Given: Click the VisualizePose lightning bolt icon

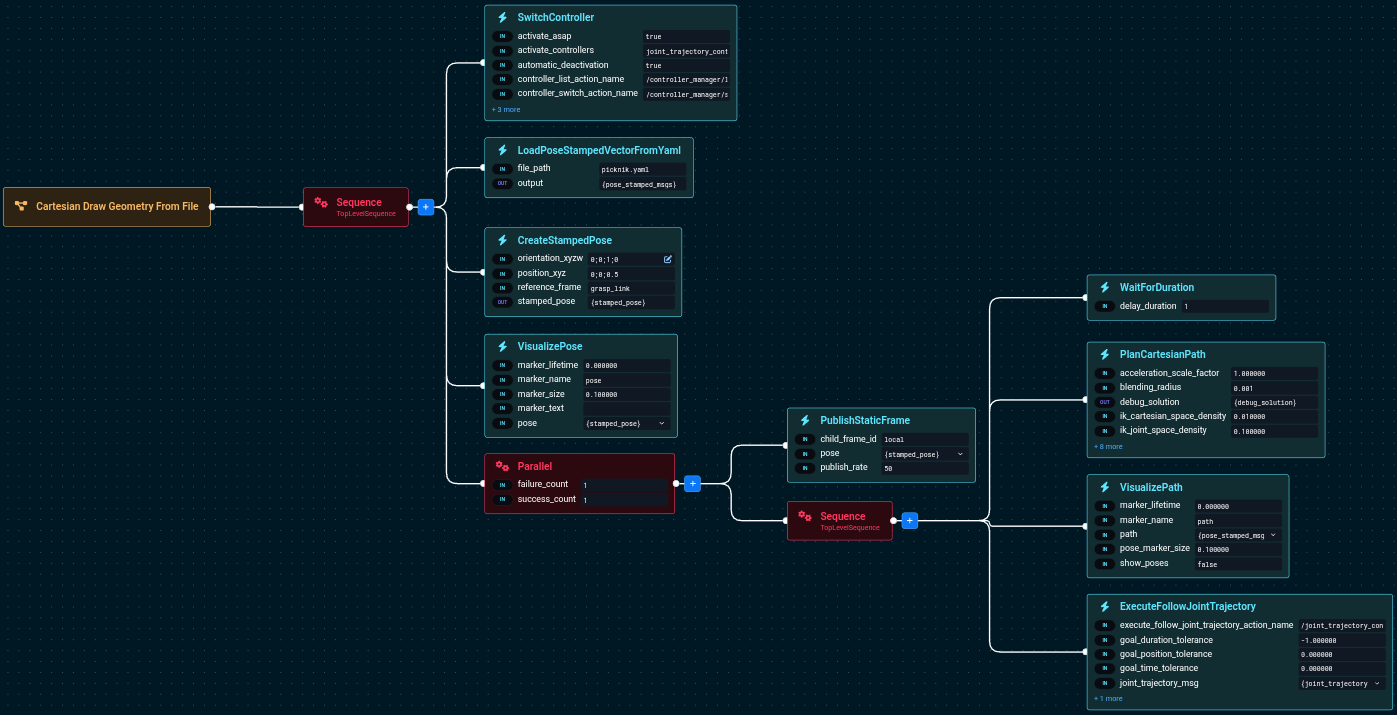Looking at the screenshot, I should (503, 346).
